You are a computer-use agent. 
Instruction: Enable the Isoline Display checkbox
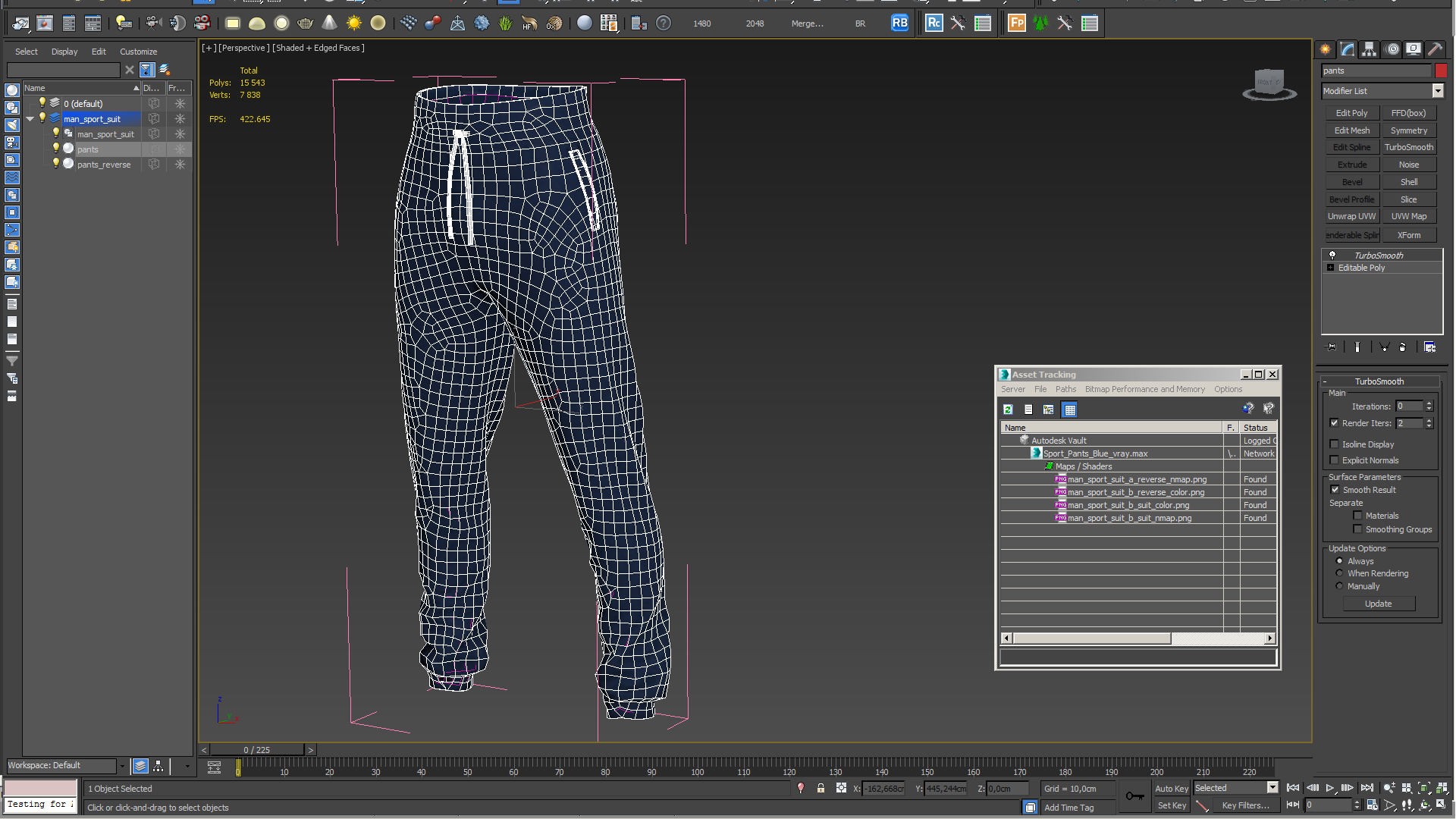(x=1334, y=444)
